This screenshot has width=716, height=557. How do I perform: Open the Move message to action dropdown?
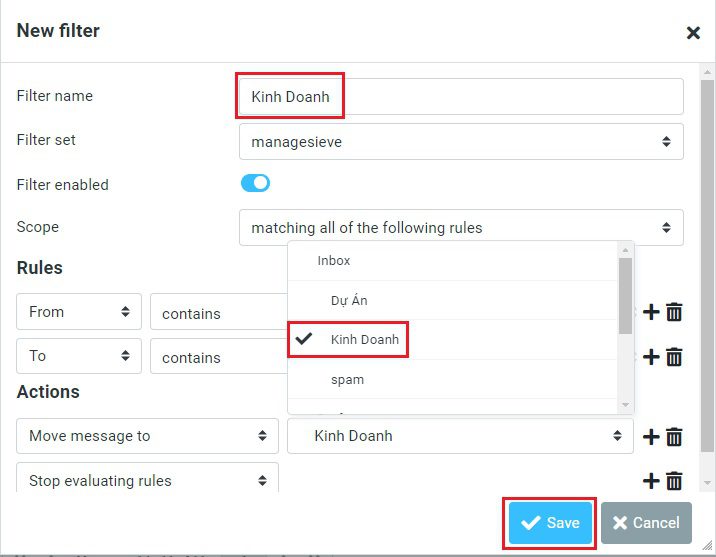pos(147,436)
